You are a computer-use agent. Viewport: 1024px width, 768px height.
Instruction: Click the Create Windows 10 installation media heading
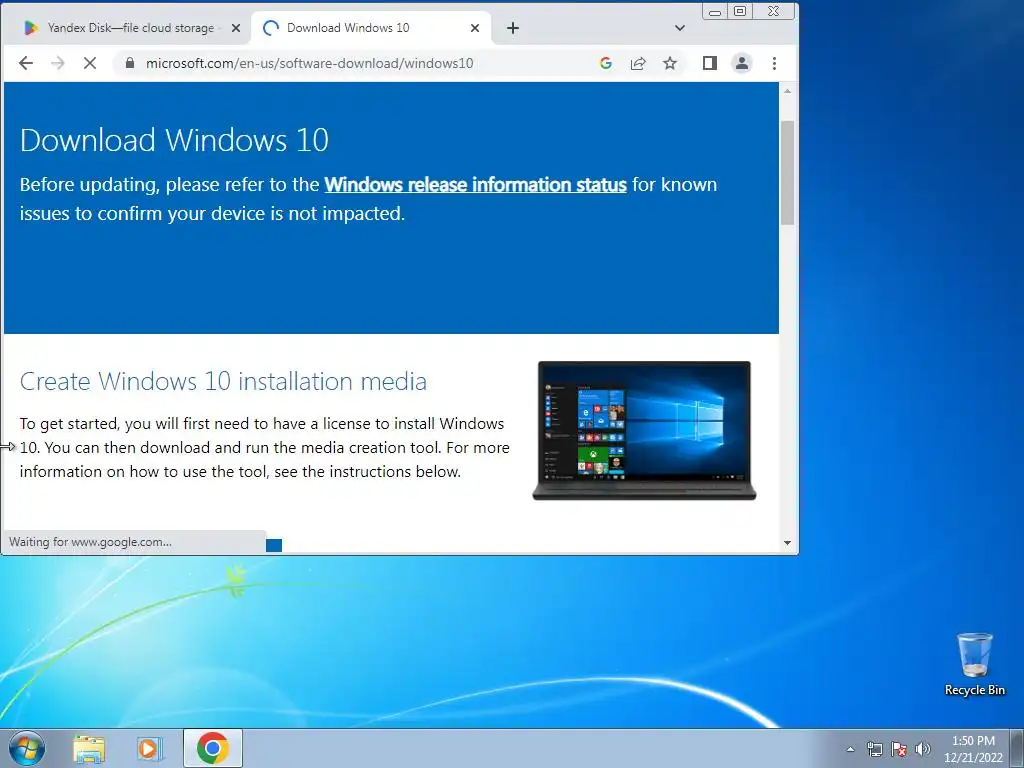223,381
